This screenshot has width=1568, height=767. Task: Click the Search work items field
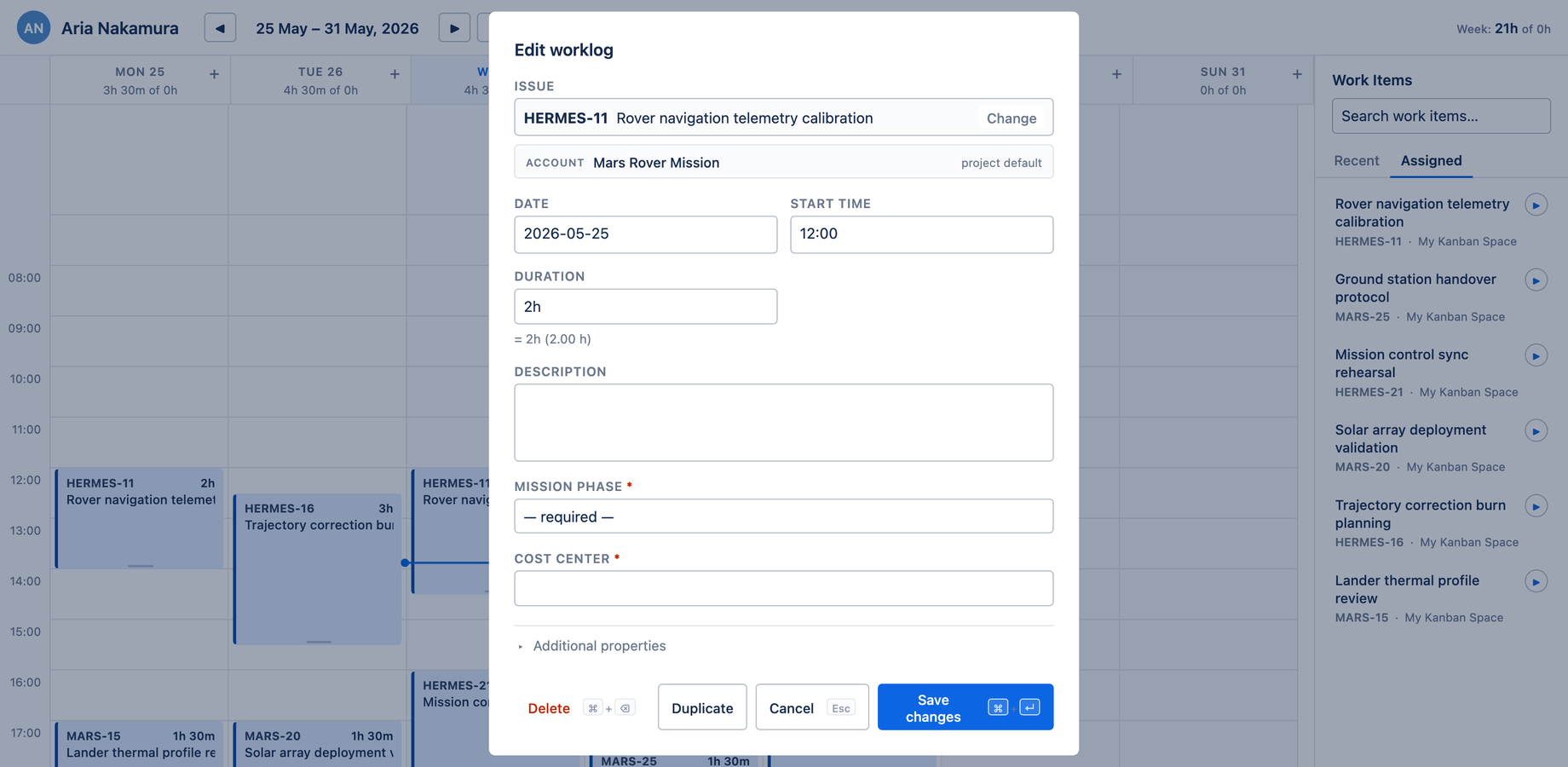[x=1441, y=116]
